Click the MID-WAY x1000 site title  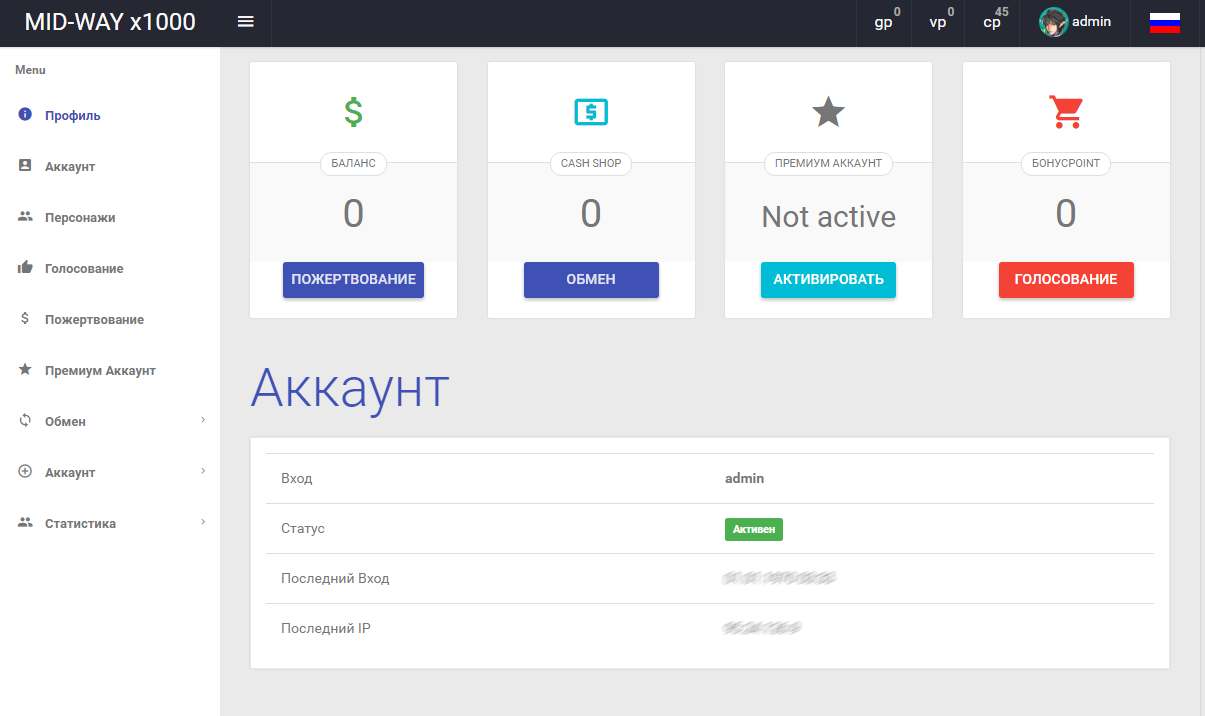[x=110, y=22]
